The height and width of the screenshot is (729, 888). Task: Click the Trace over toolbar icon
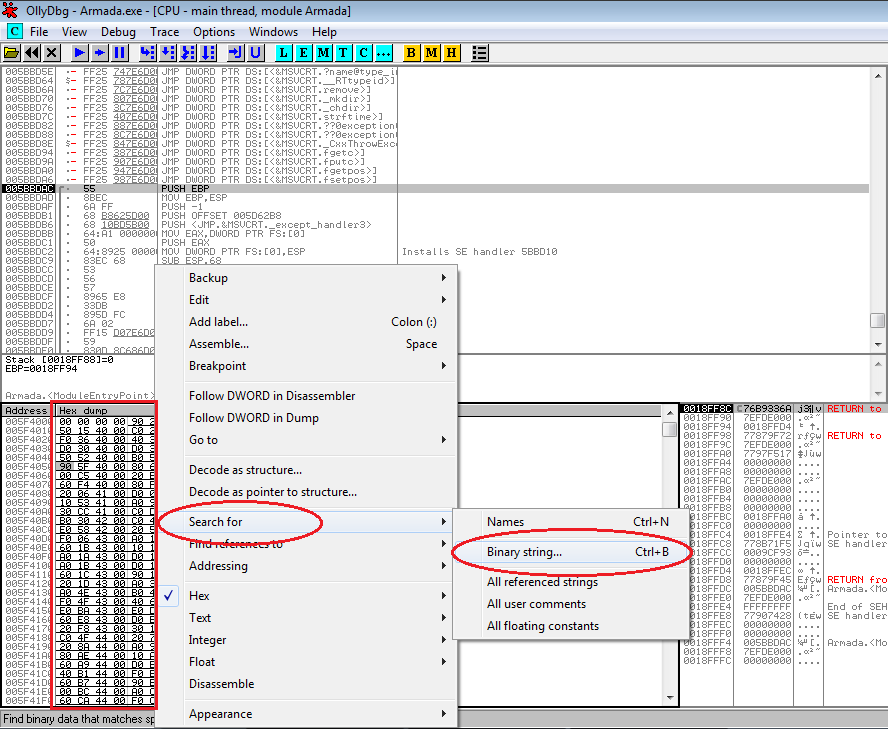[208, 53]
